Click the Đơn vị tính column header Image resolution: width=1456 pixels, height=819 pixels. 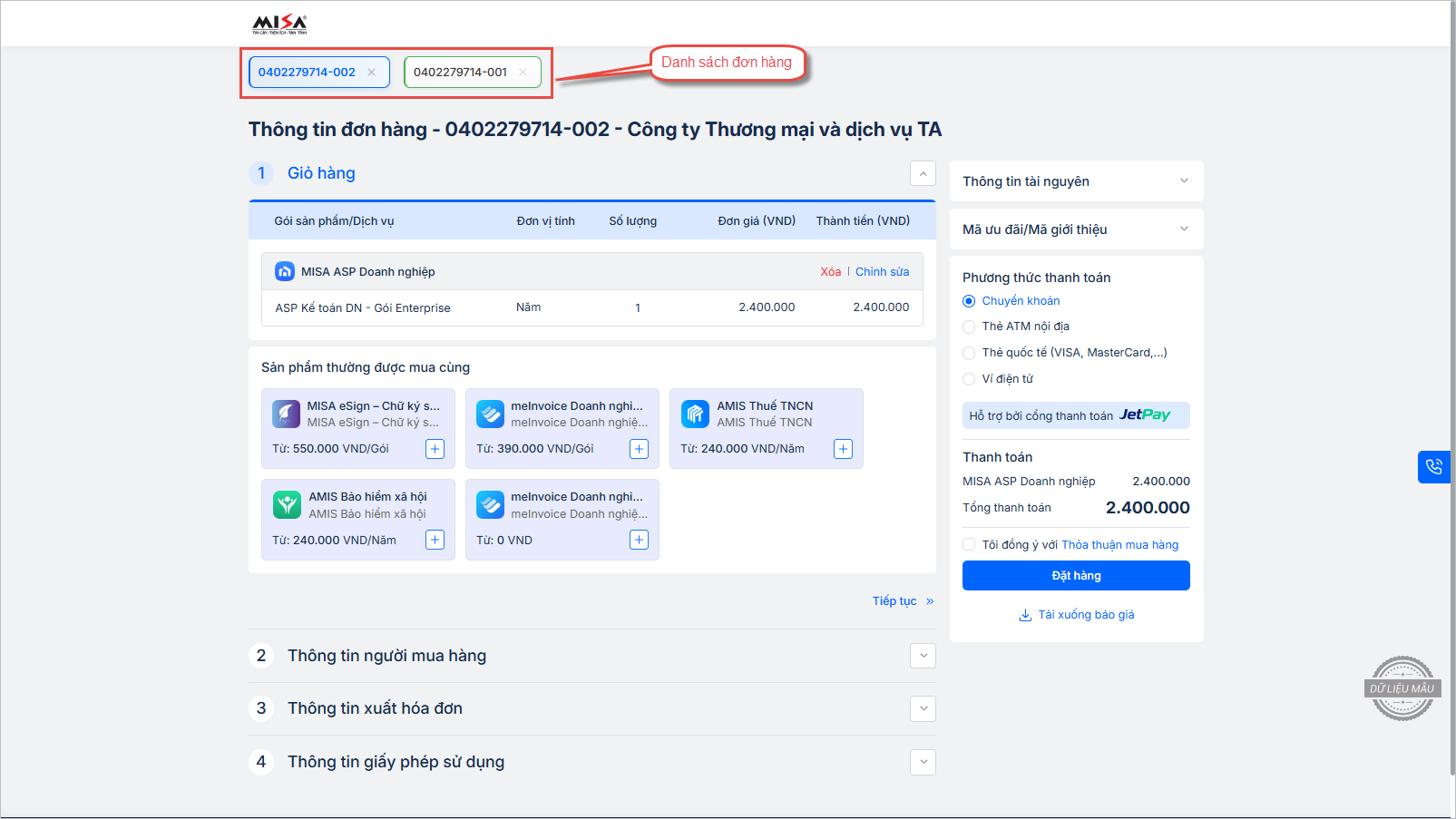pos(545,221)
